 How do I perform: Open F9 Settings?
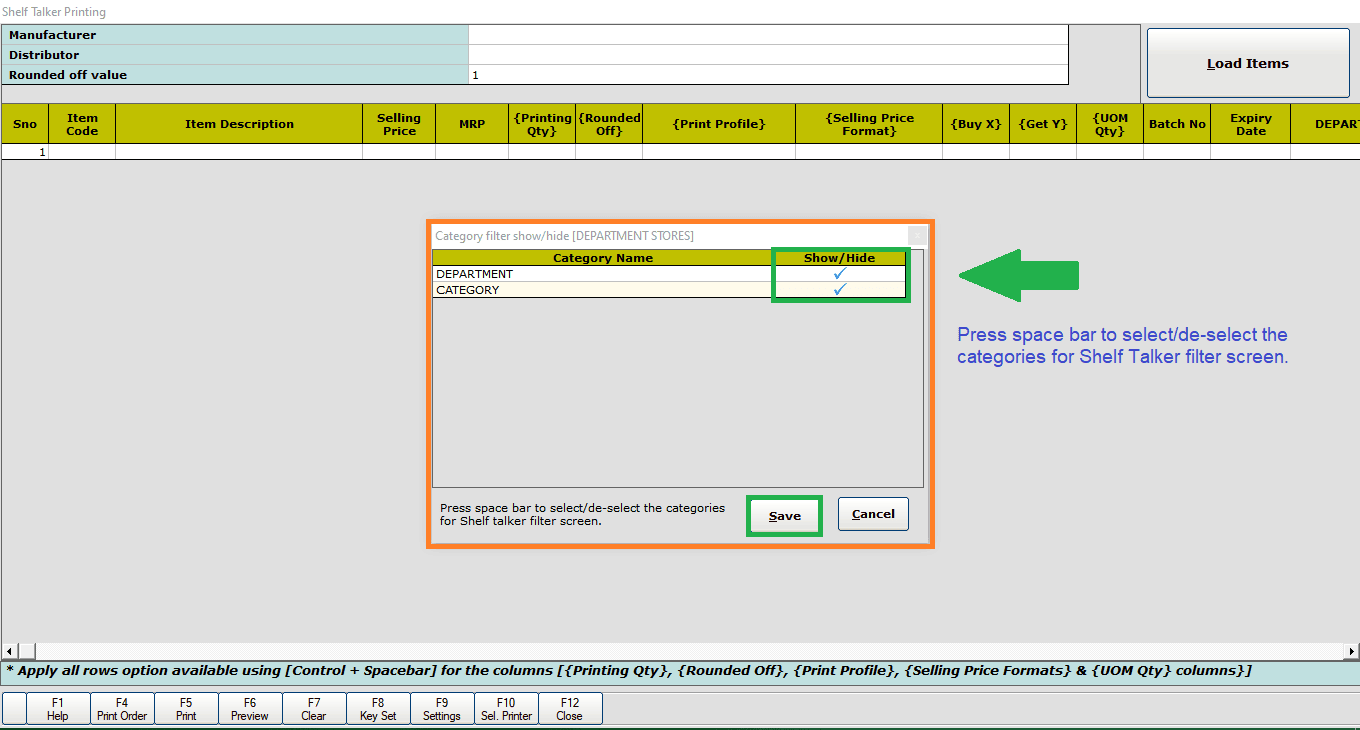[x=442, y=709]
